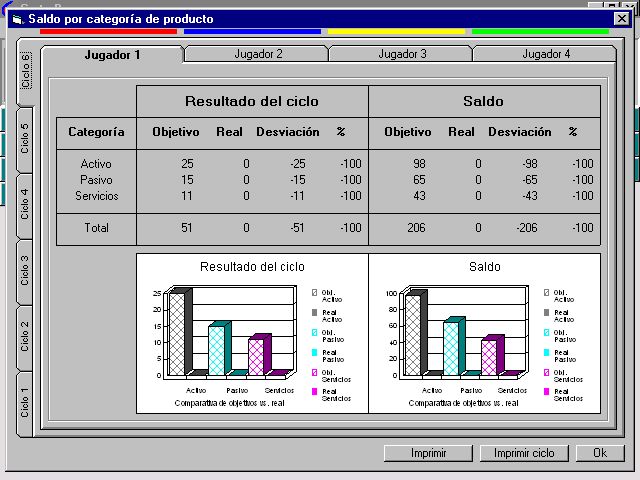
Task: Switch to the Ciclo 4 side tab
Action: [25, 204]
